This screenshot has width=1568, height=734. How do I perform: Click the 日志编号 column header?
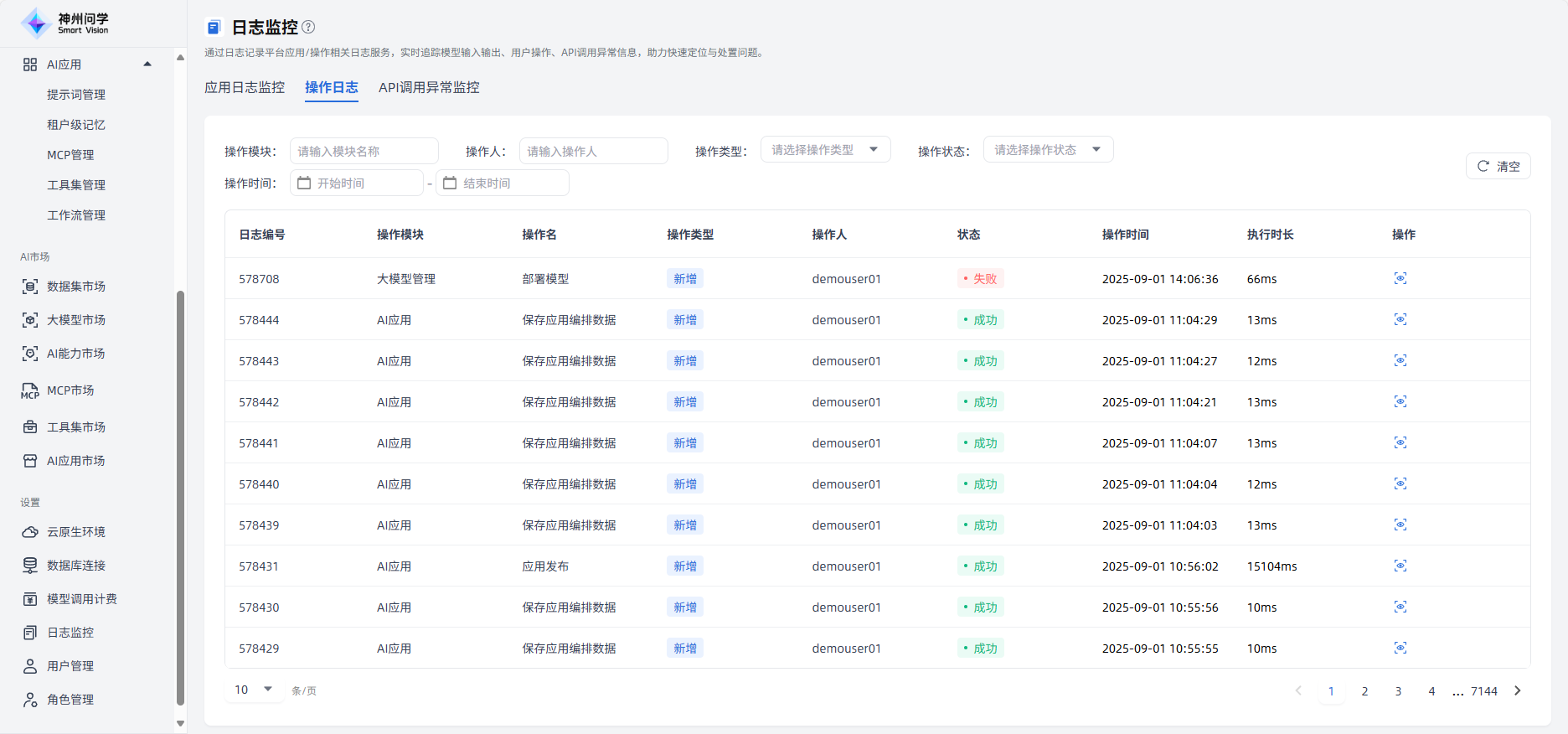tap(262, 235)
